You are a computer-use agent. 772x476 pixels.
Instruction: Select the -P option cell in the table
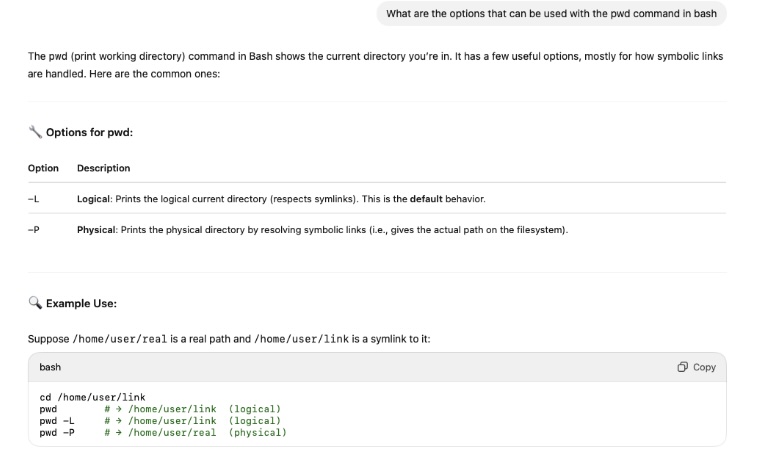click(33, 230)
